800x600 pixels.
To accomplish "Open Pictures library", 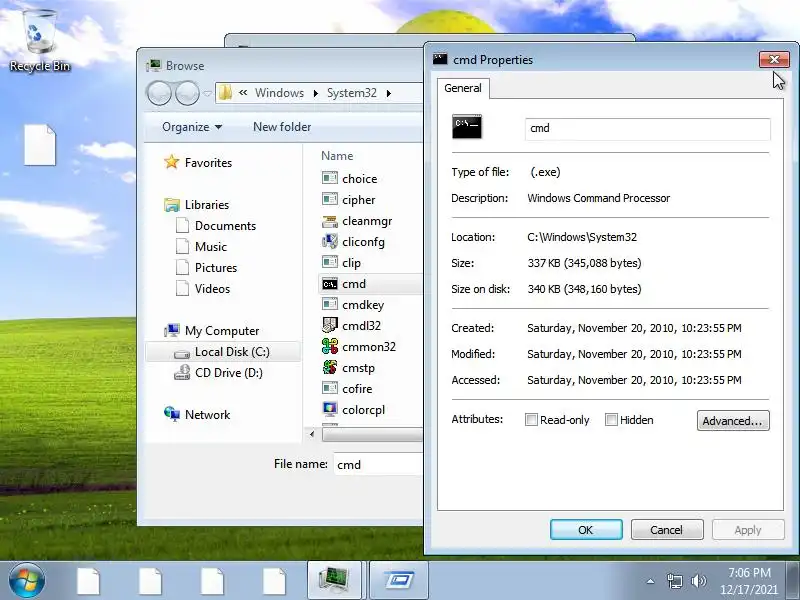I will 216,267.
